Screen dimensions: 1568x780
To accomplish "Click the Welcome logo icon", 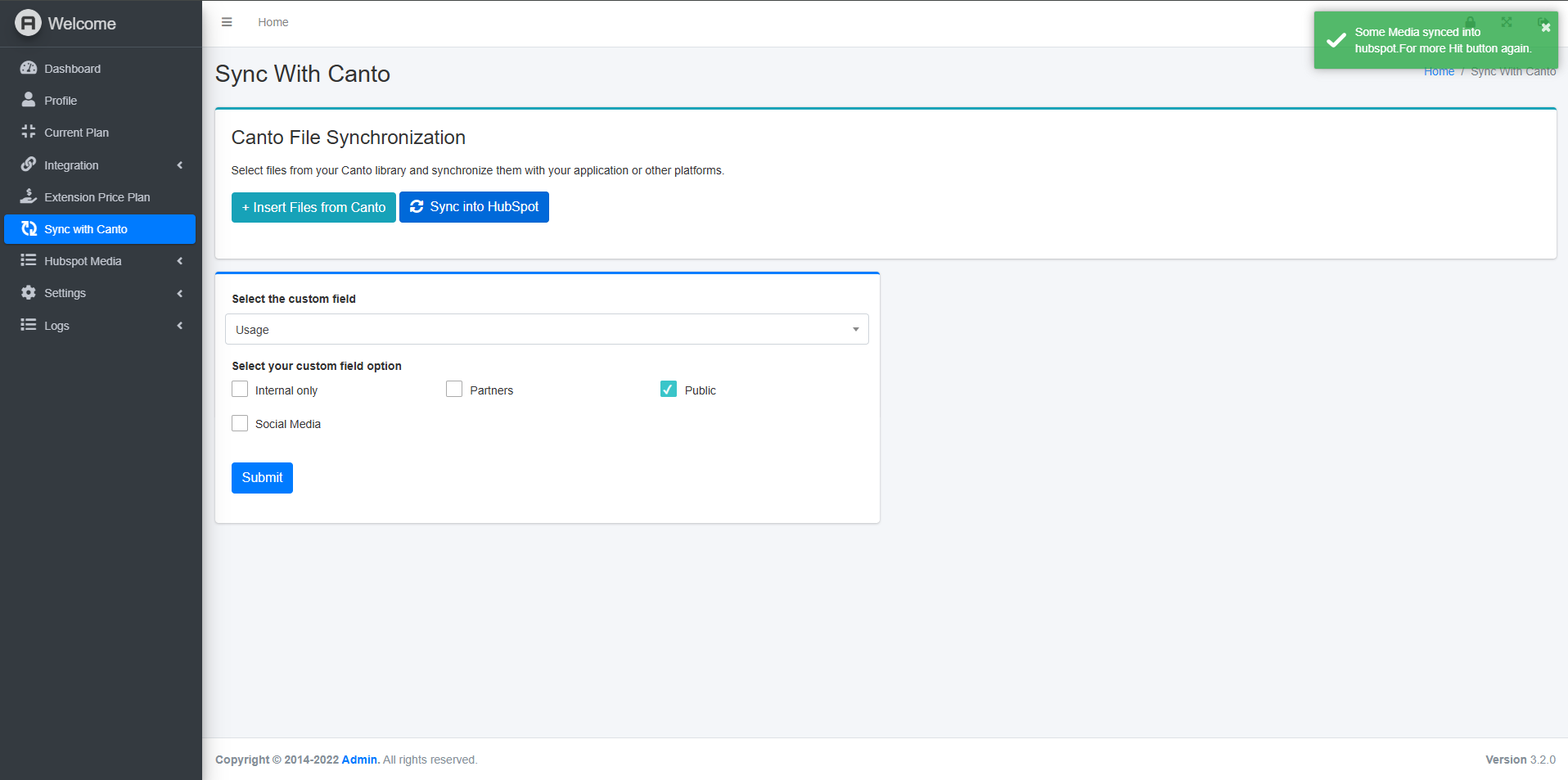I will [x=28, y=23].
